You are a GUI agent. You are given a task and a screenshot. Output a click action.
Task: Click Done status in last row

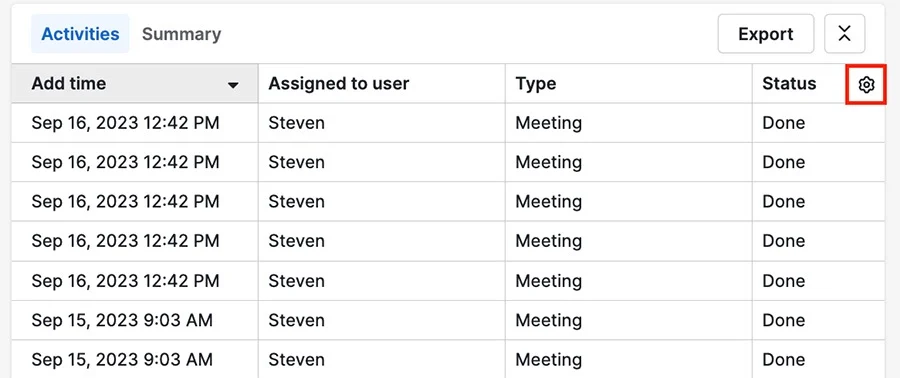[x=783, y=360]
